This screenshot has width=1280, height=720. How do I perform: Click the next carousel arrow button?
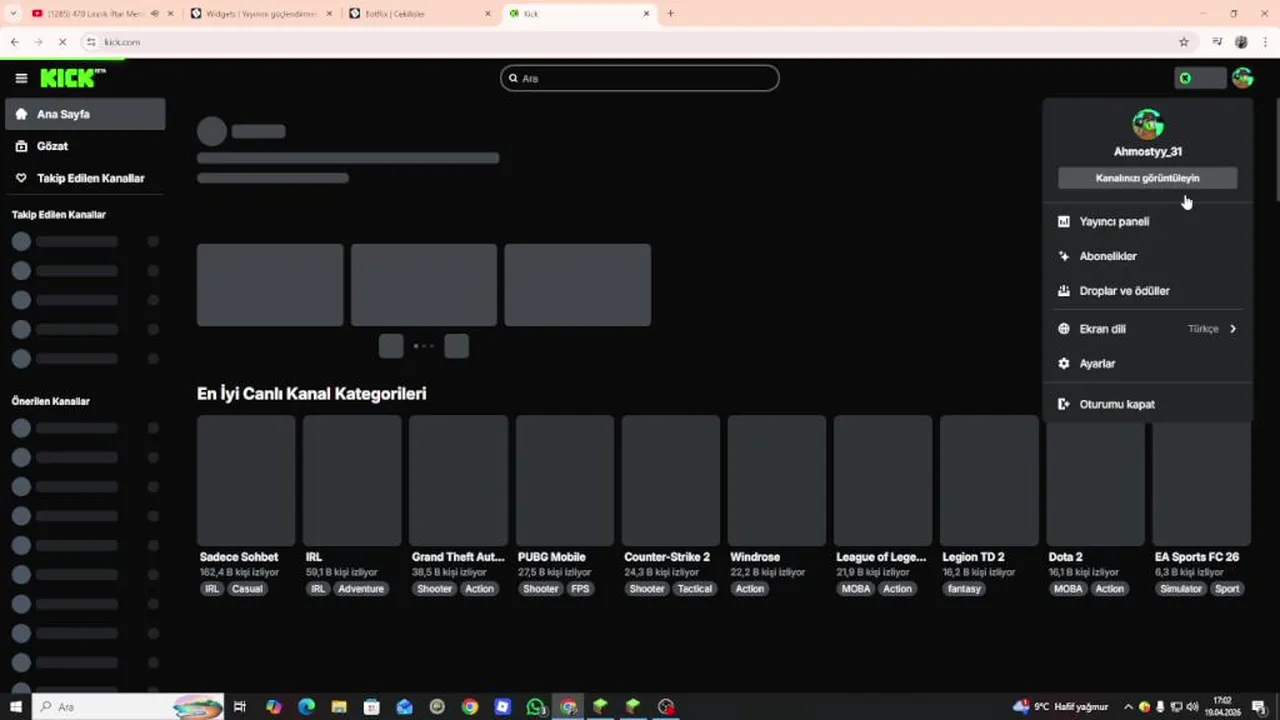coord(456,346)
